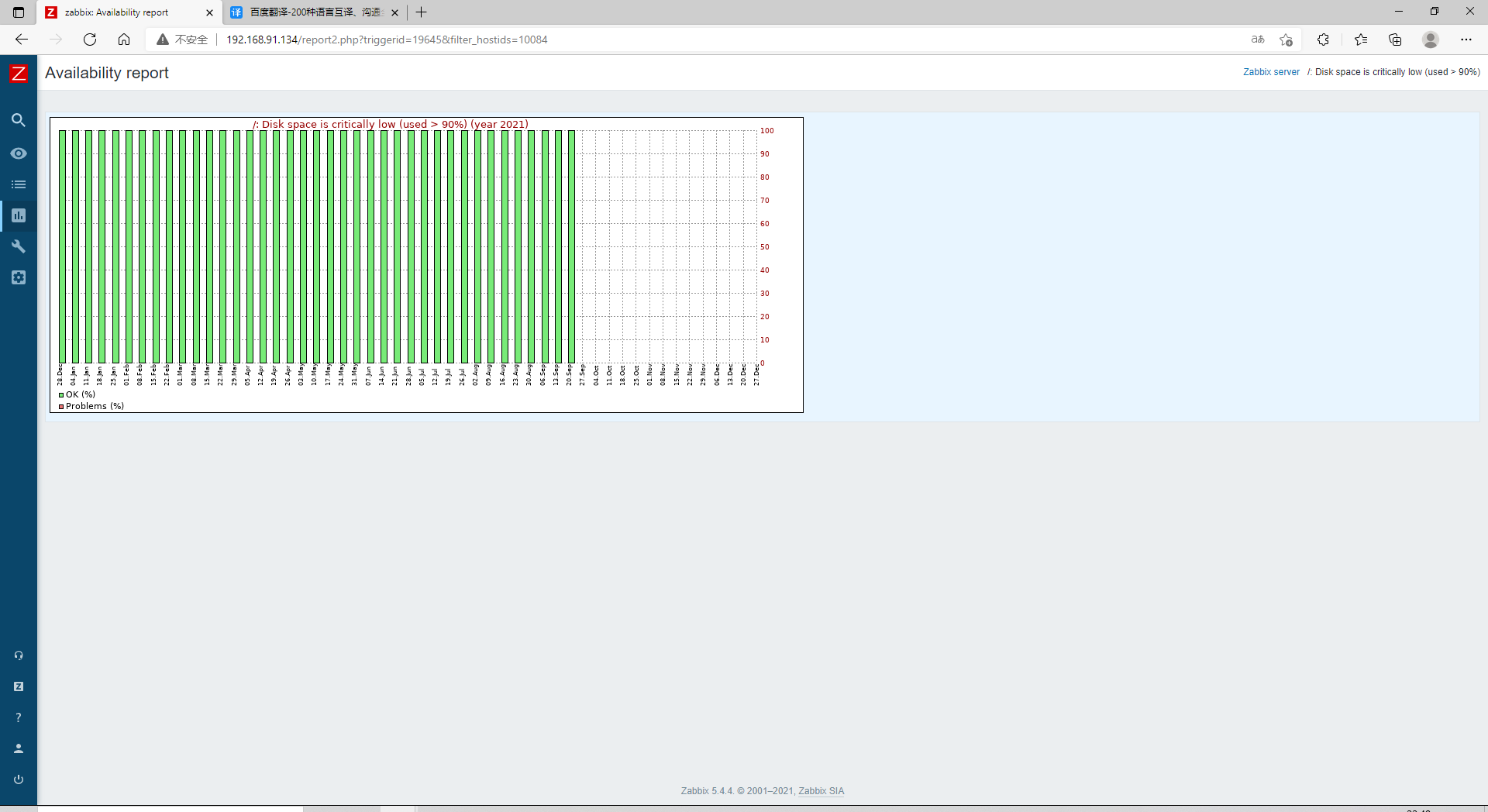The image size is (1488, 812).
Task: Go back with the browser back arrow
Action: click(22, 40)
